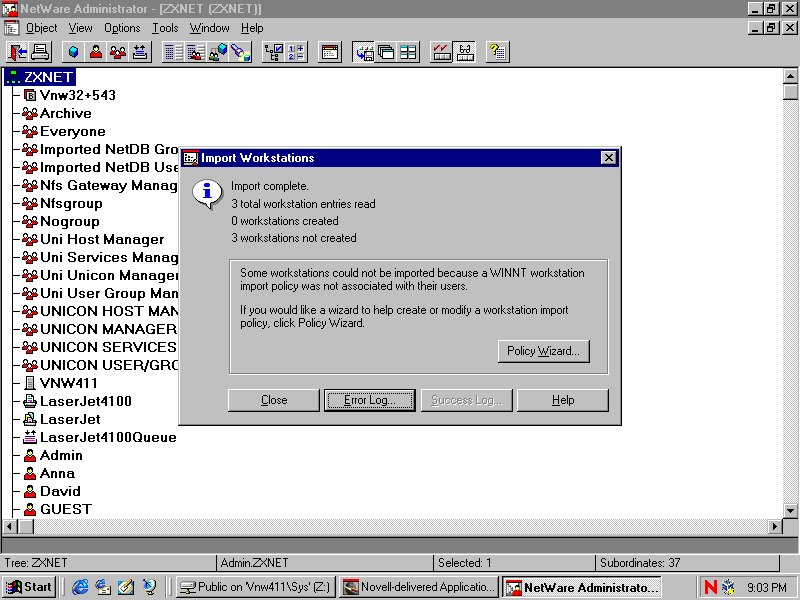The height and width of the screenshot is (600, 800).
Task: Switch to Novell-delivered Application taskbar button
Action: tap(418, 587)
